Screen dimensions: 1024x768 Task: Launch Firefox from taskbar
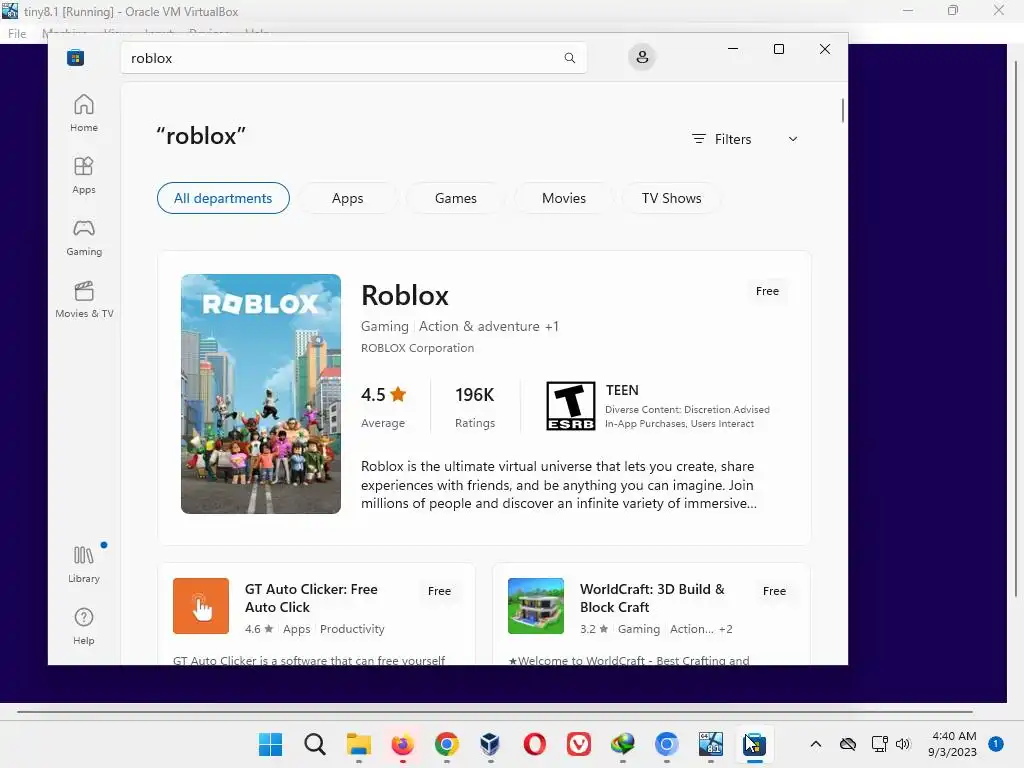[402, 744]
